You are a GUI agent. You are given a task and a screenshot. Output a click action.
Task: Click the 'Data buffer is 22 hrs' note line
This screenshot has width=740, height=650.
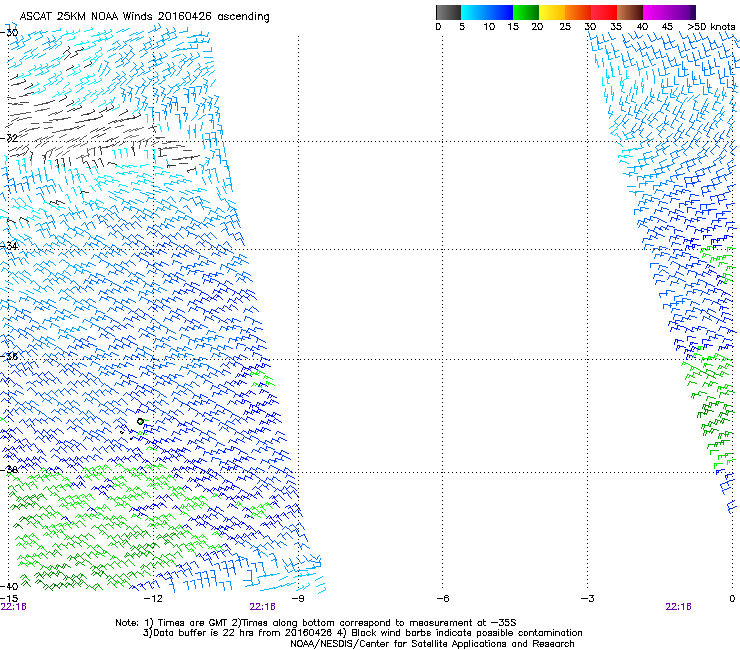coord(362,633)
